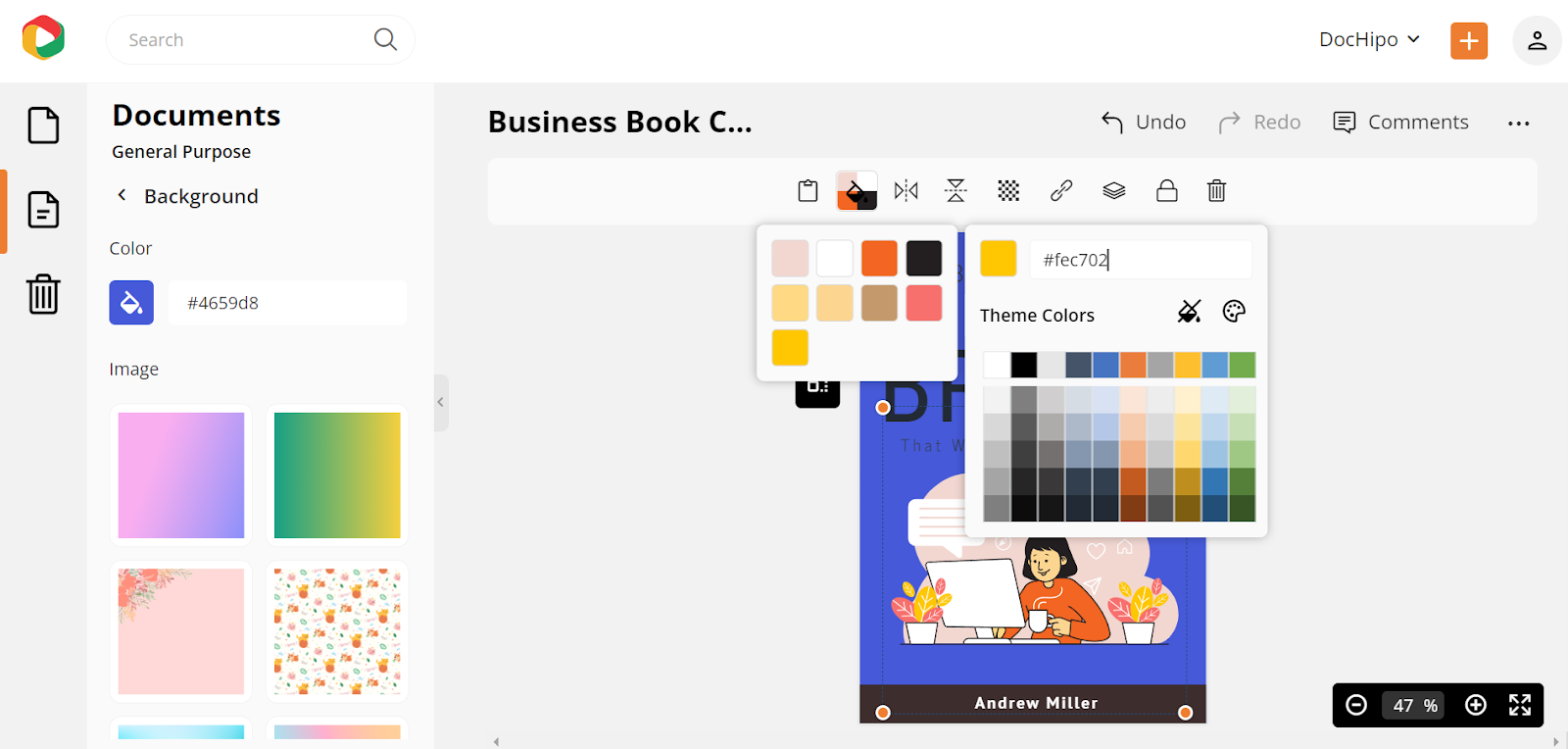Click the Business Book C... document title

click(620, 122)
